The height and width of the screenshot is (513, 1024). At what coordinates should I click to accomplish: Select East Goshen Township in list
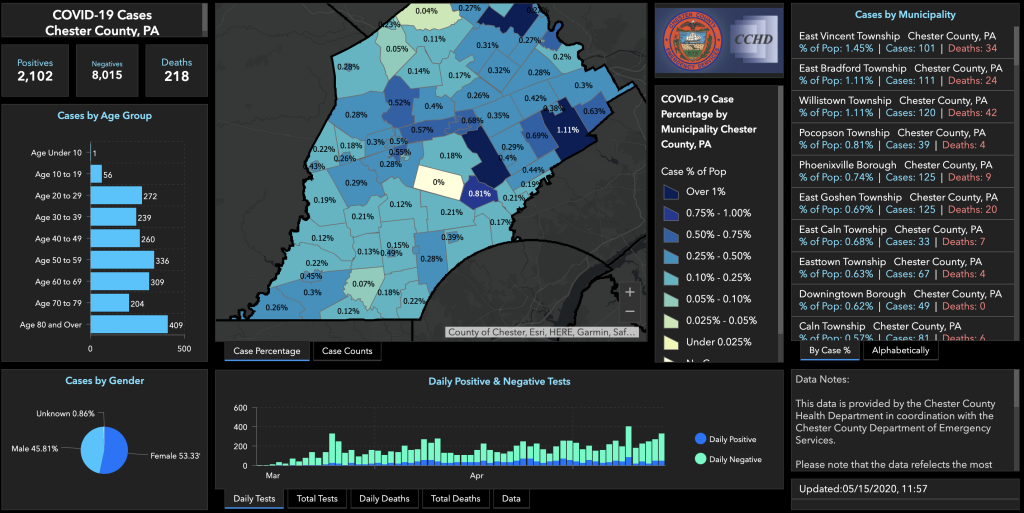tap(903, 203)
